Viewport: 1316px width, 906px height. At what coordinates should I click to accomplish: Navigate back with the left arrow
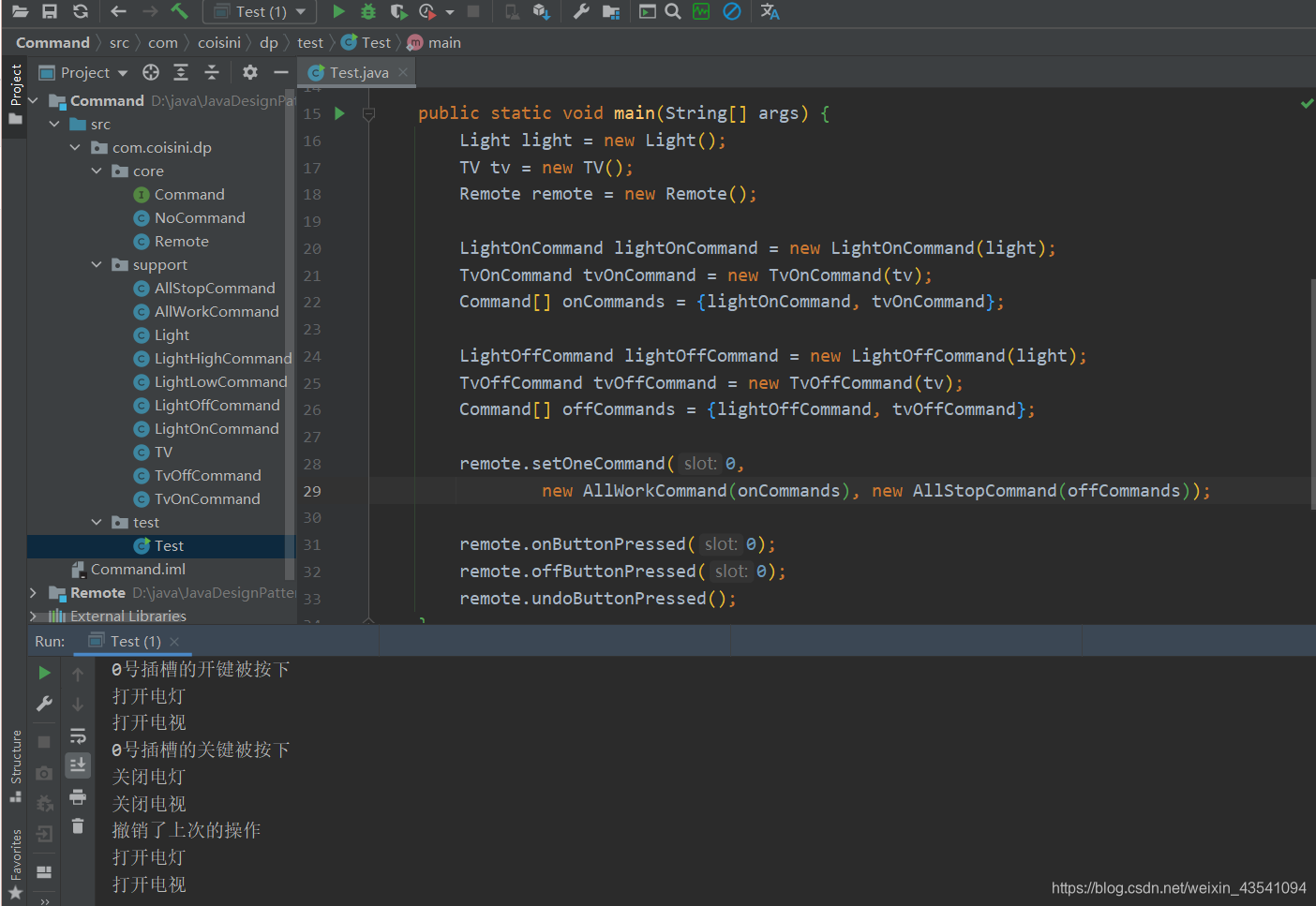[x=118, y=11]
